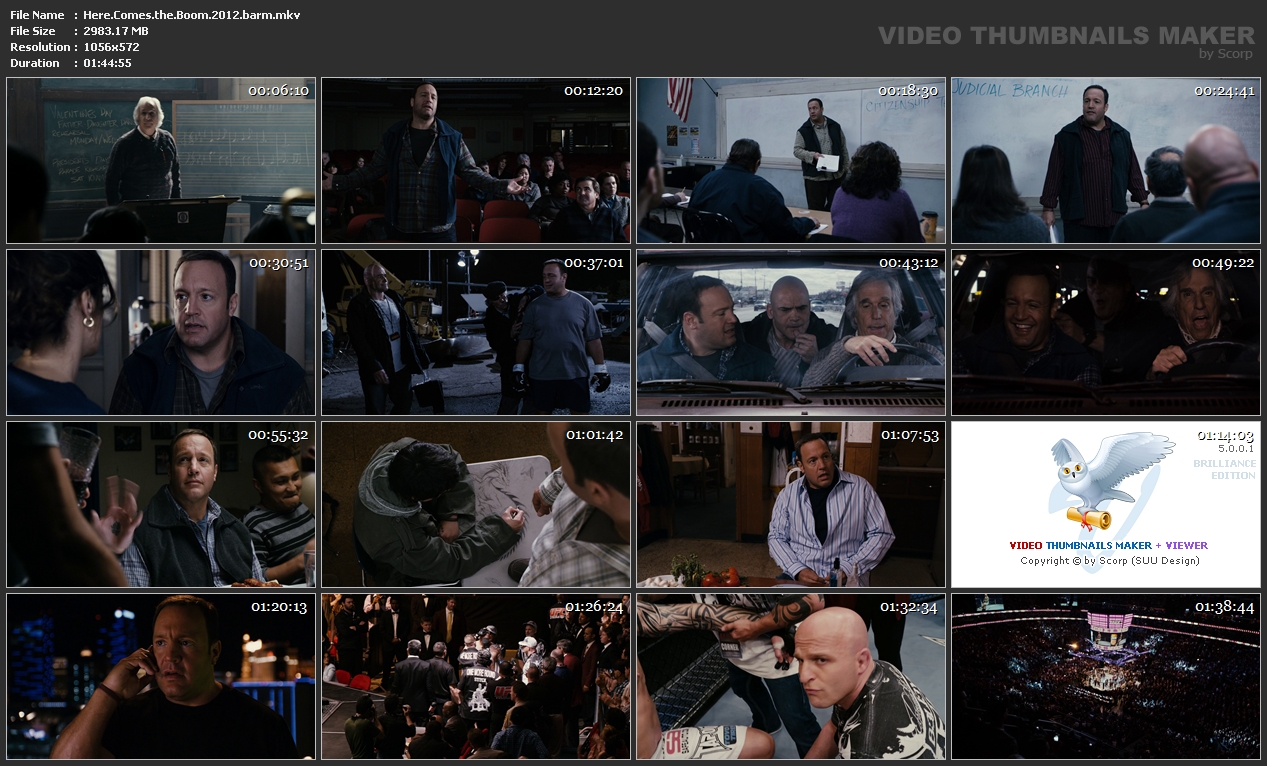Click the classroom whiteboard frame at 00:18:30
The width and height of the screenshot is (1267, 766).
(x=791, y=160)
